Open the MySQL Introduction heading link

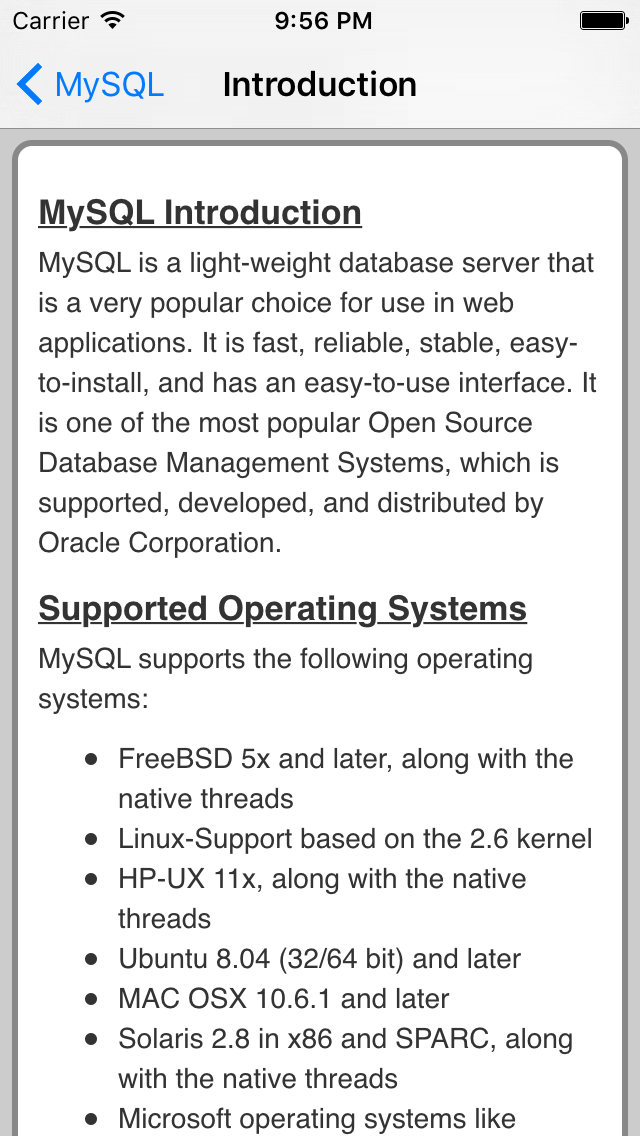point(199,212)
